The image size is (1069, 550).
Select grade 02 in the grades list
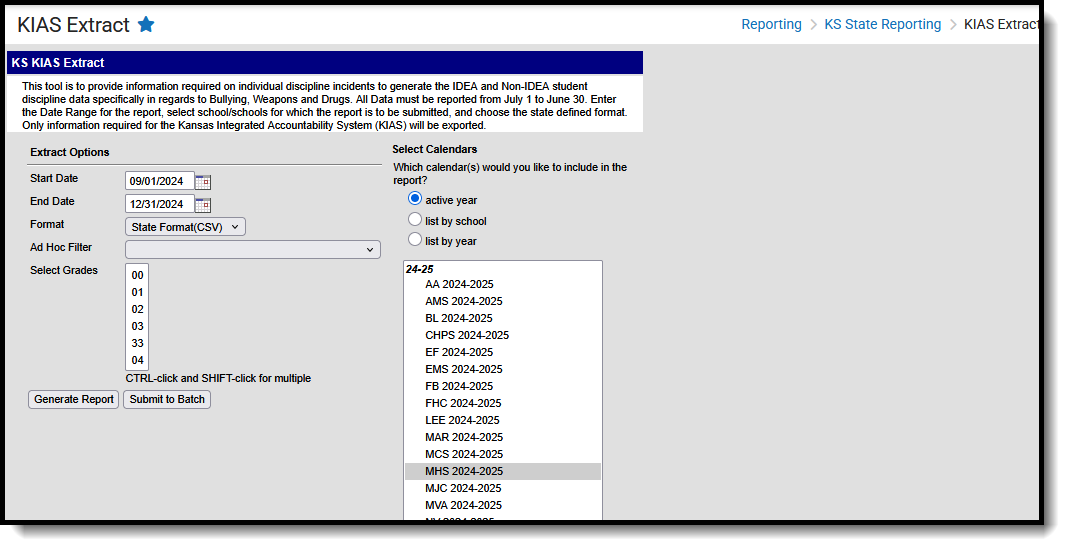click(x=137, y=309)
